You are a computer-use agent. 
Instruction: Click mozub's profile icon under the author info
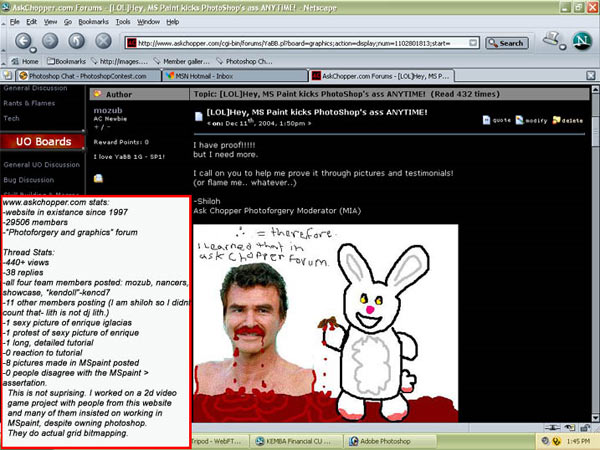(x=98, y=178)
